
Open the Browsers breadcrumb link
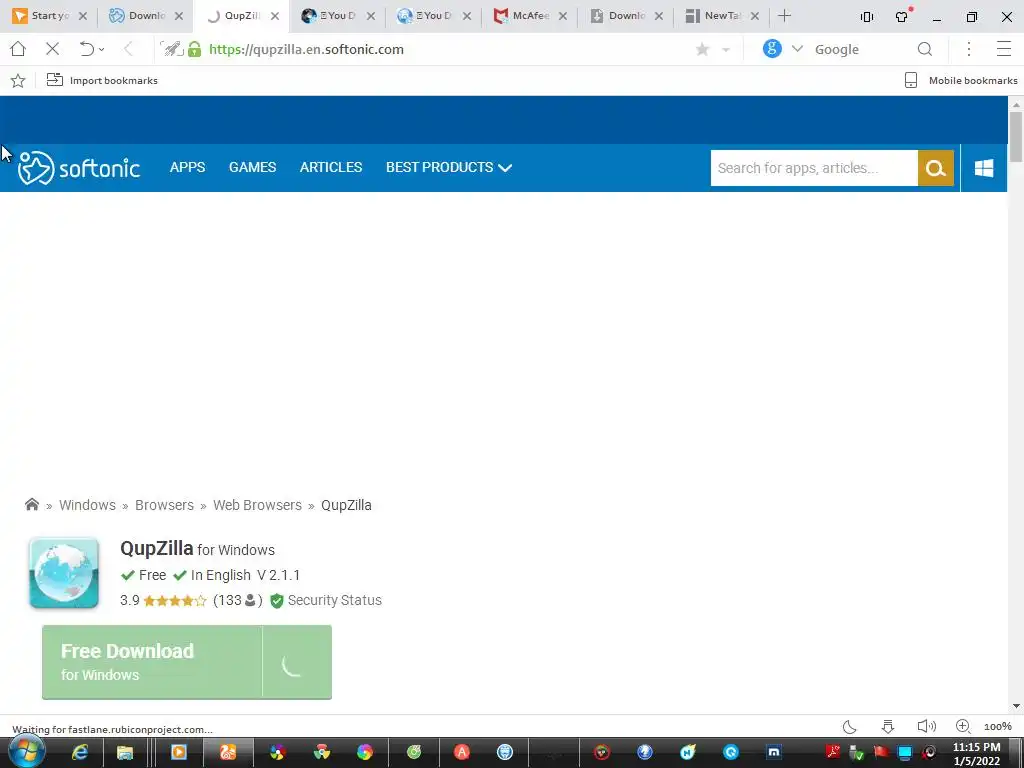[165, 505]
